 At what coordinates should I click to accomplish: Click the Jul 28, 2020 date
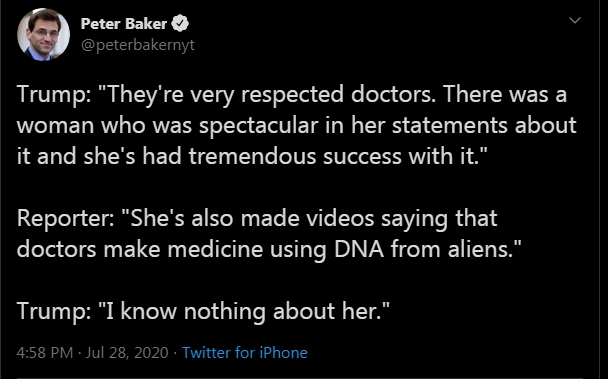127,353
